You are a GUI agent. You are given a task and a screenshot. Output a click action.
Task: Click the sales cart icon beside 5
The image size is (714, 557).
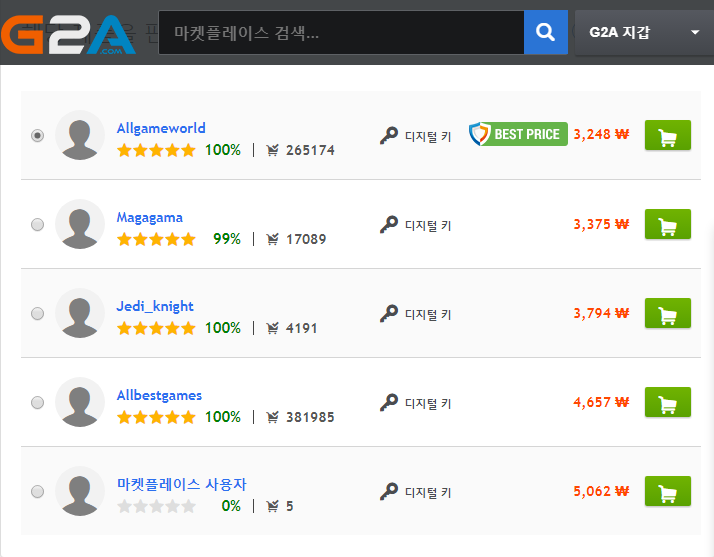[272, 506]
